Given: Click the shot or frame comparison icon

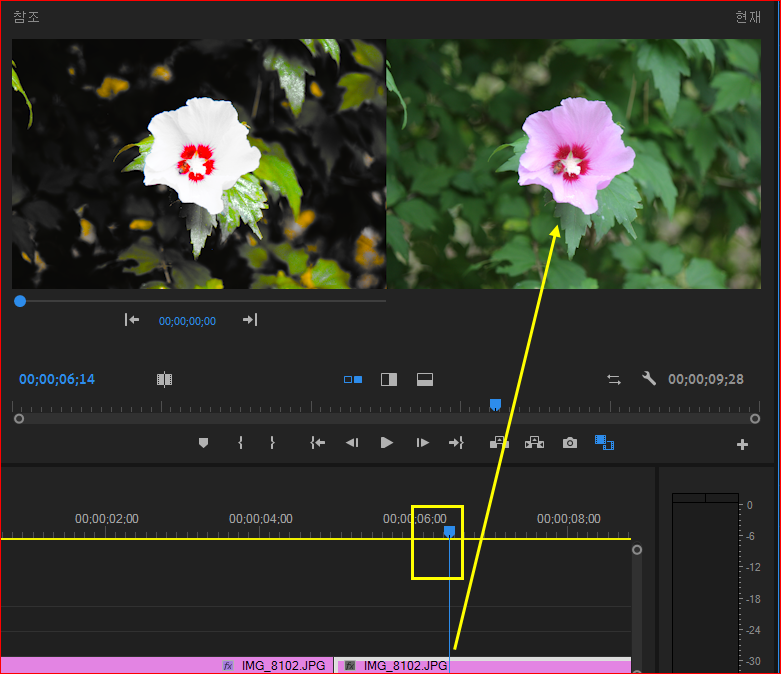Looking at the screenshot, I should pos(164,380).
